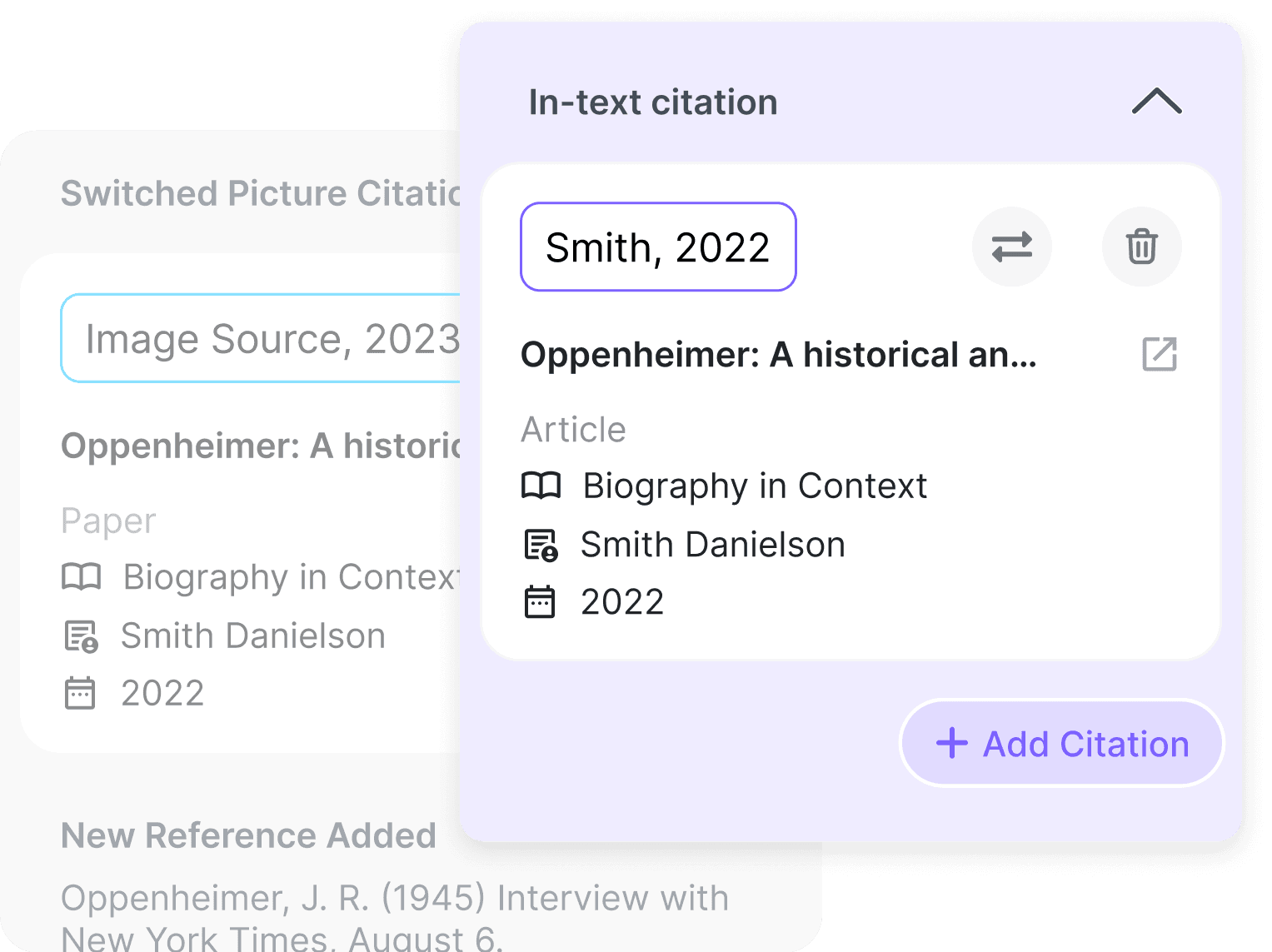Click the New Reference Added heading

pyautogui.click(x=247, y=835)
